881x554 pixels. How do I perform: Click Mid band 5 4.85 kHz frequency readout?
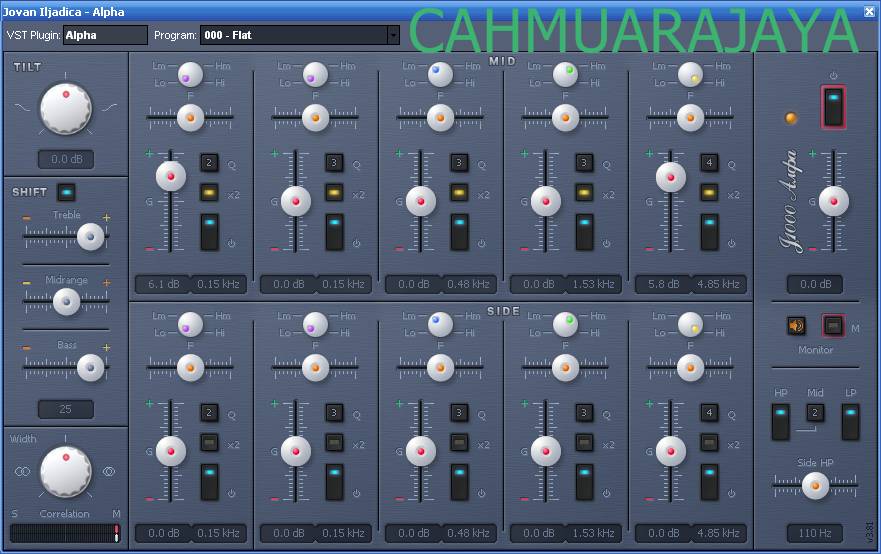718,284
